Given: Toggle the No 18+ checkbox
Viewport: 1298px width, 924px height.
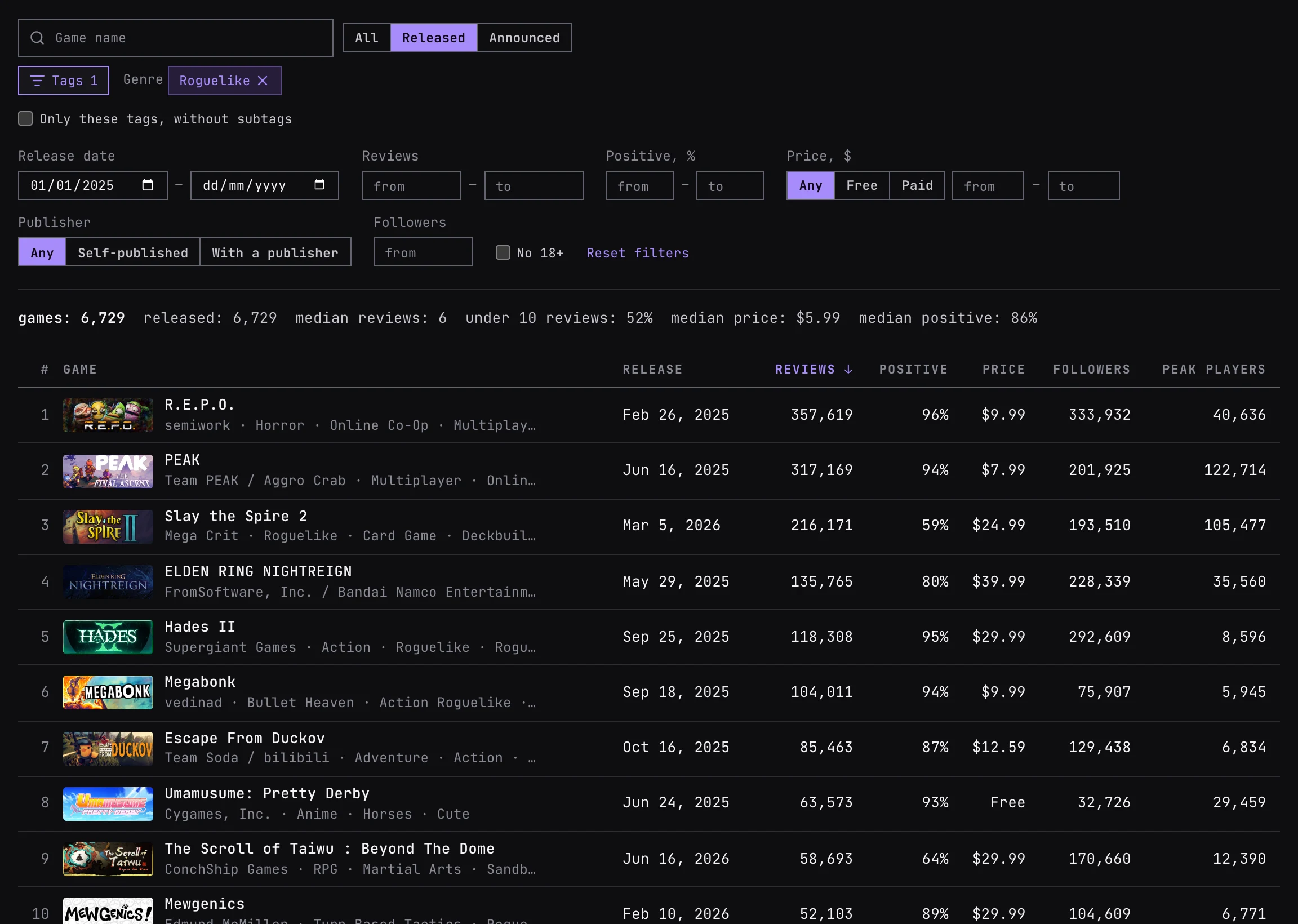Looking at the screenshot, I should pos(503,252).
